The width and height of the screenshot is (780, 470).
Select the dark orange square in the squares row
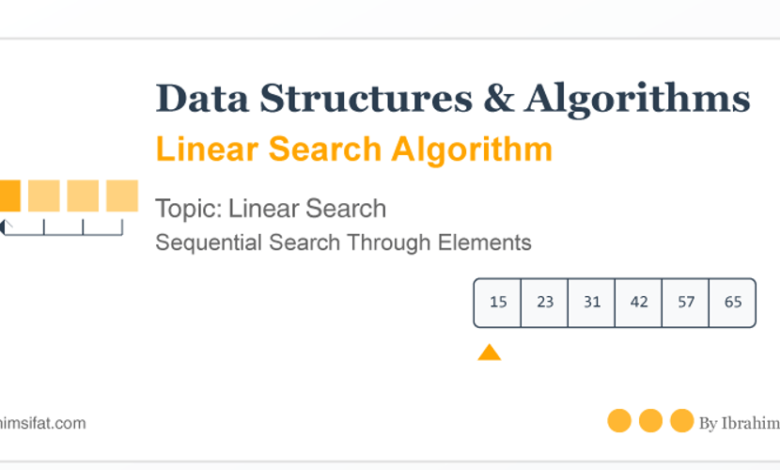click(x=10, y=196)
